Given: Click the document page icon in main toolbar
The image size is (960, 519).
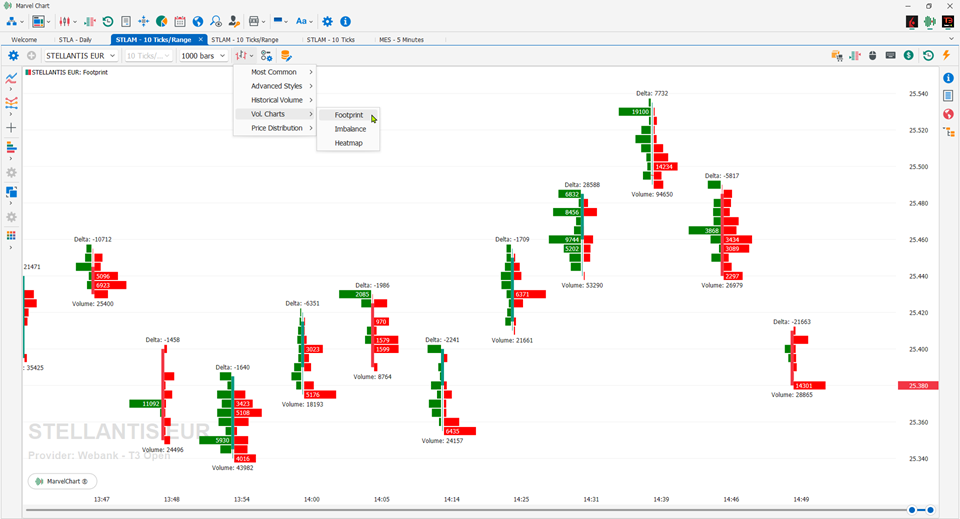Looking at the screenshot, I should (x=126, y=21).
